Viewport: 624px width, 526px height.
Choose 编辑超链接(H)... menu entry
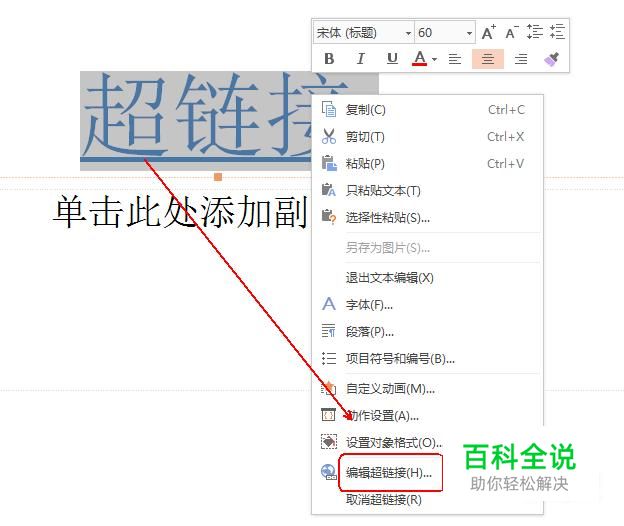click(x=389, y=473)
